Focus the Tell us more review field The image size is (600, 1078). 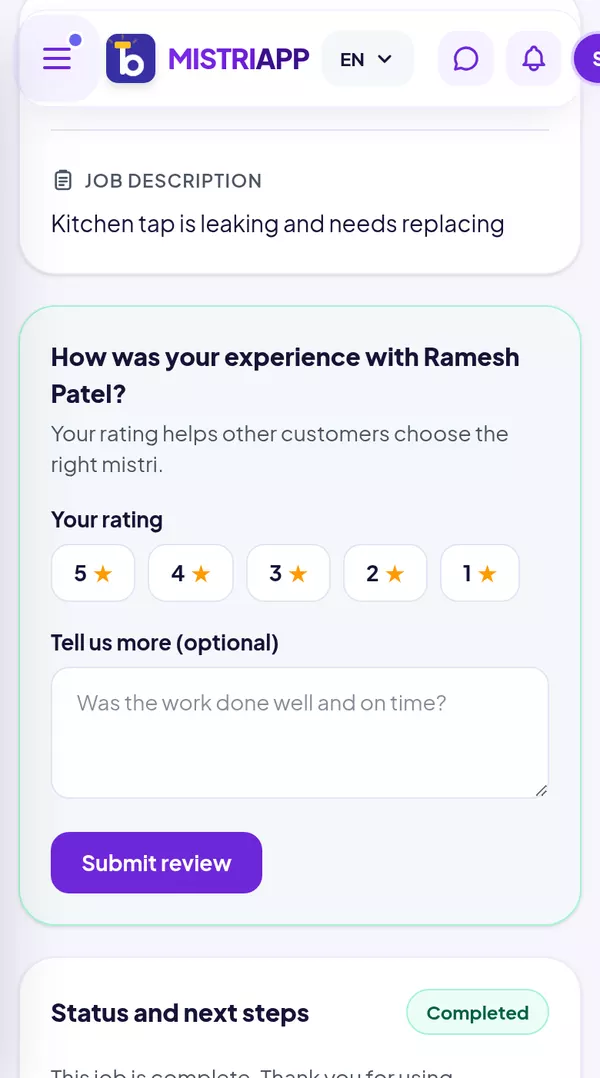[300, 732]
